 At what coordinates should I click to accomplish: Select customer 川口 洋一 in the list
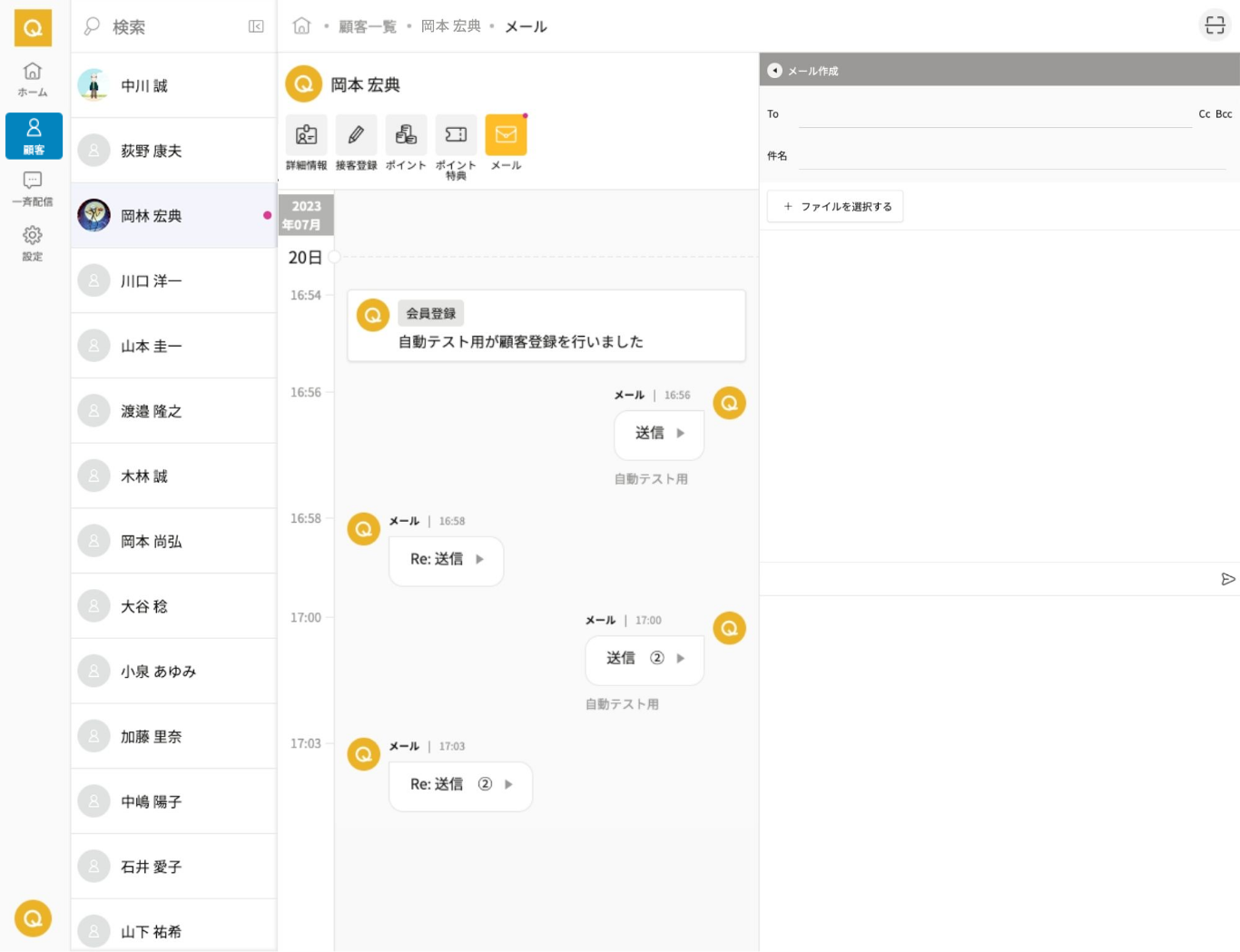[x=173, y=281]
